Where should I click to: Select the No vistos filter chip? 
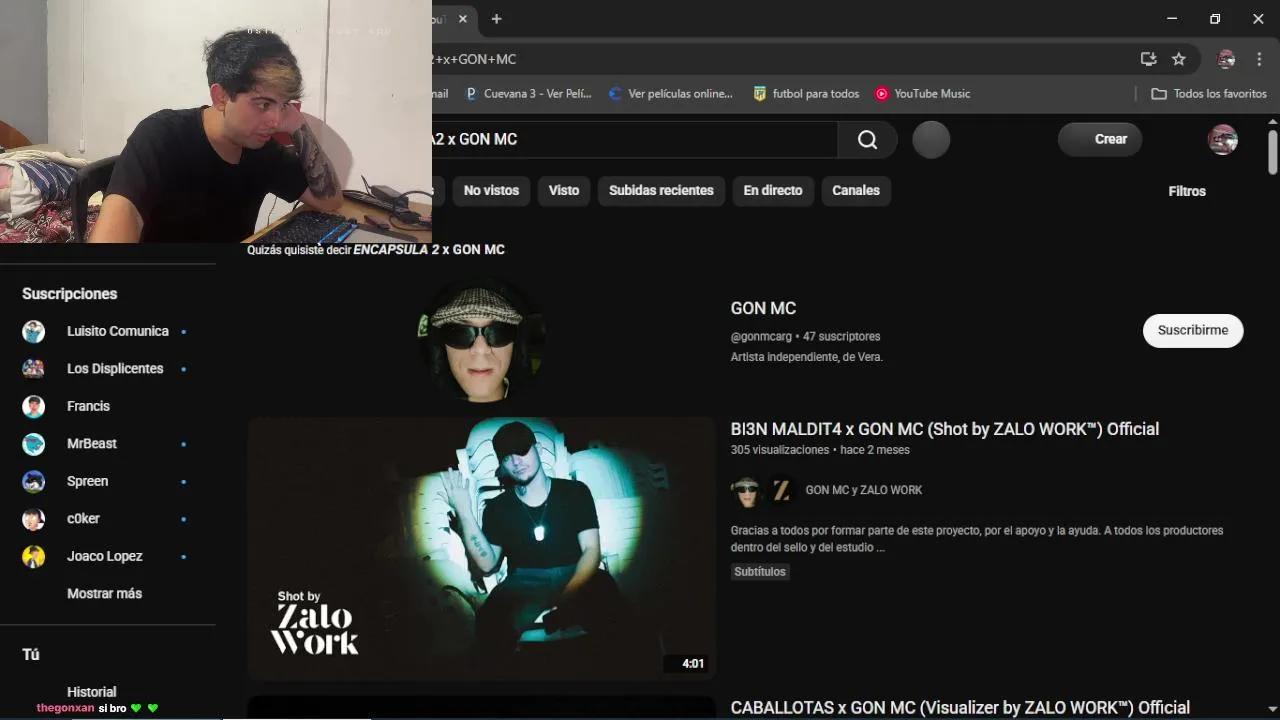(x=491, y=191)
